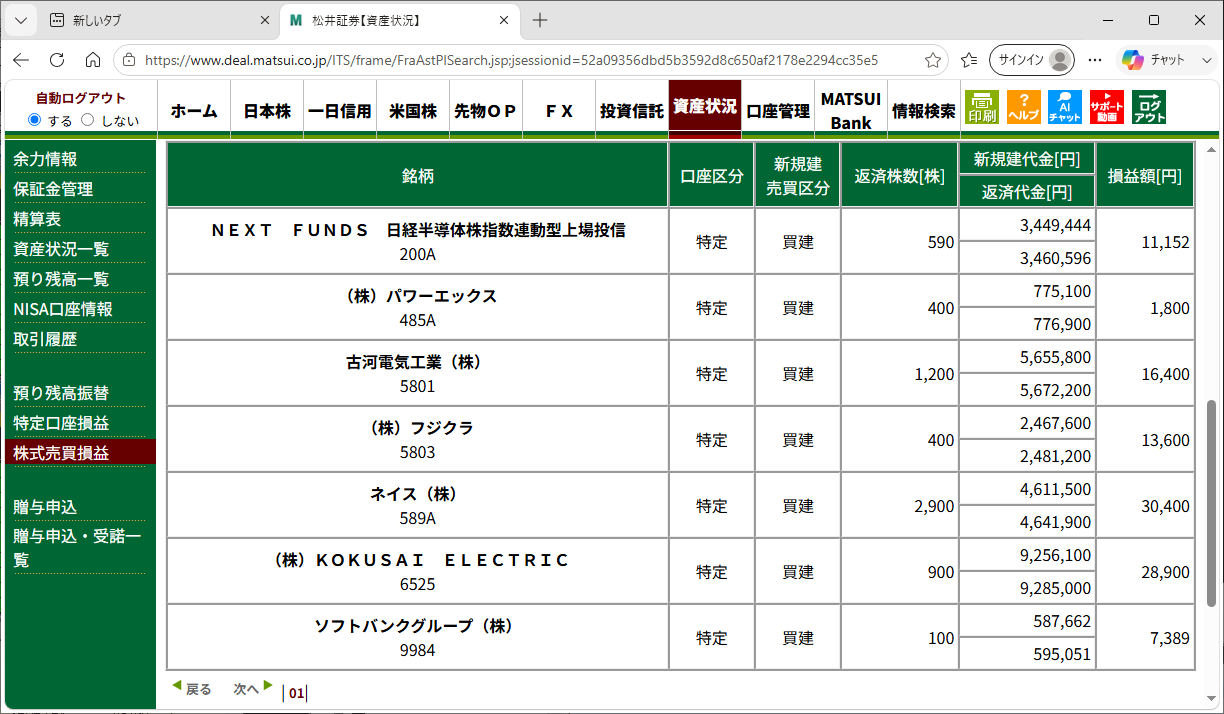Open the favorites list icon
Screen dimensions: 1224x714
point(968,60)
